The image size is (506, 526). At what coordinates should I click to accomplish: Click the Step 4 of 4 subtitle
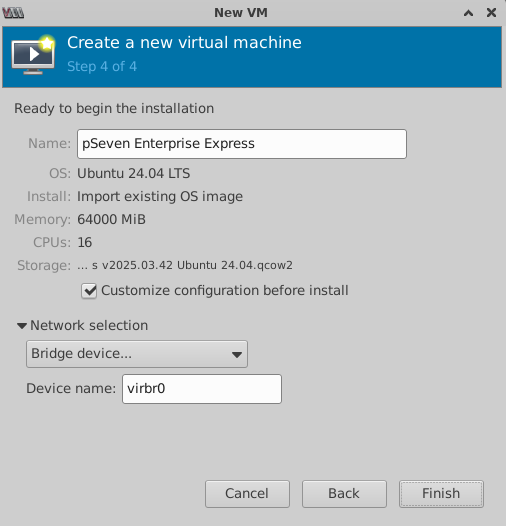click(102, 66)
